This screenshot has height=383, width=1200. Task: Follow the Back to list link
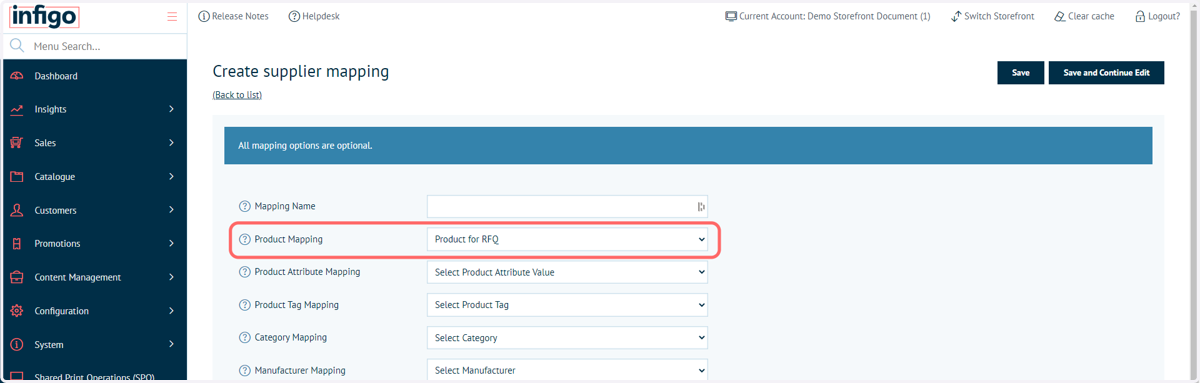click(x=237, y=95)
